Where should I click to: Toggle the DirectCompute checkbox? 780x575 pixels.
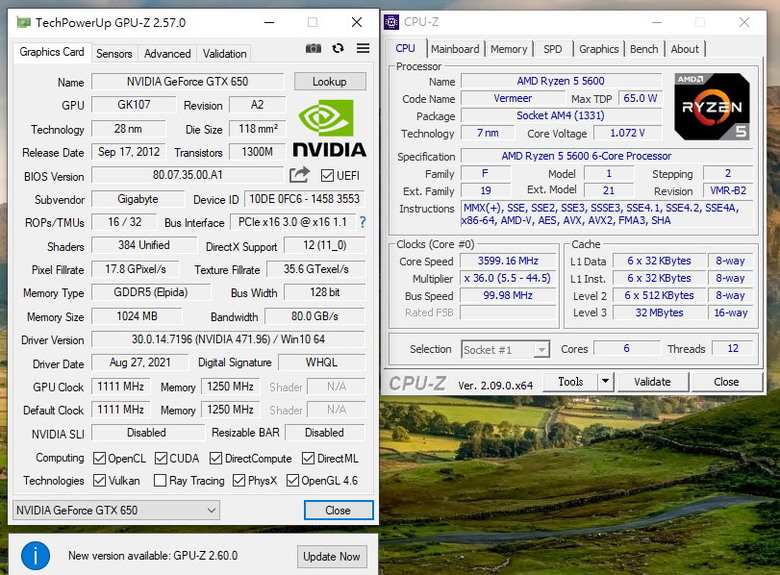click(x=215, y=458)
